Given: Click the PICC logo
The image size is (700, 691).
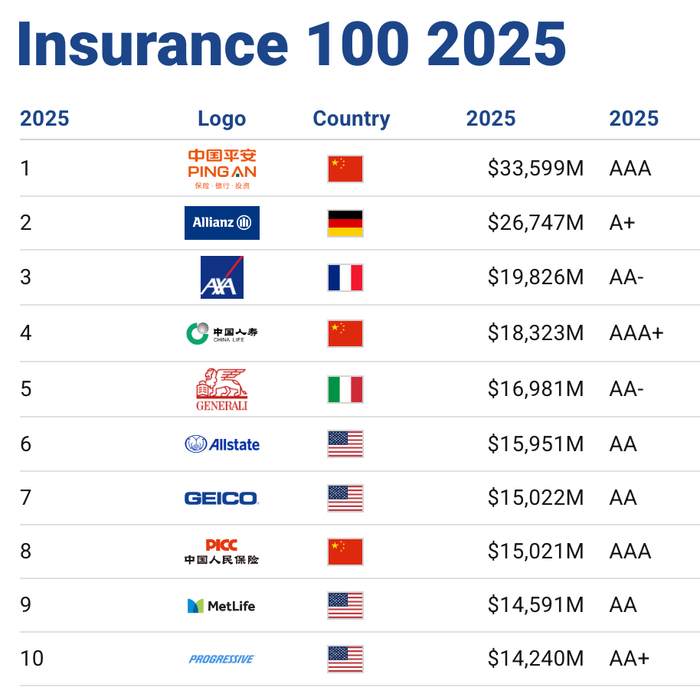Looking at the screenshot, I should pyautogui.click(x=221, y=551).
